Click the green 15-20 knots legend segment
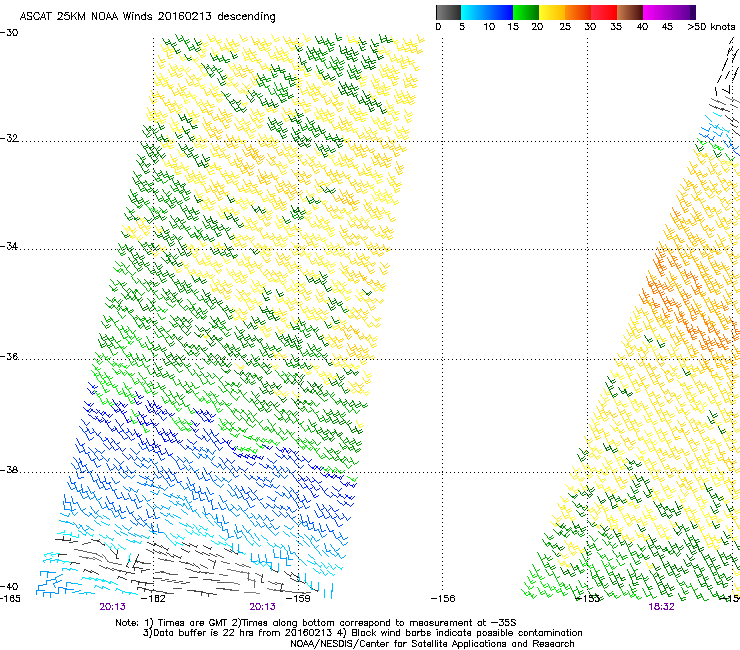 pos(526,12)
